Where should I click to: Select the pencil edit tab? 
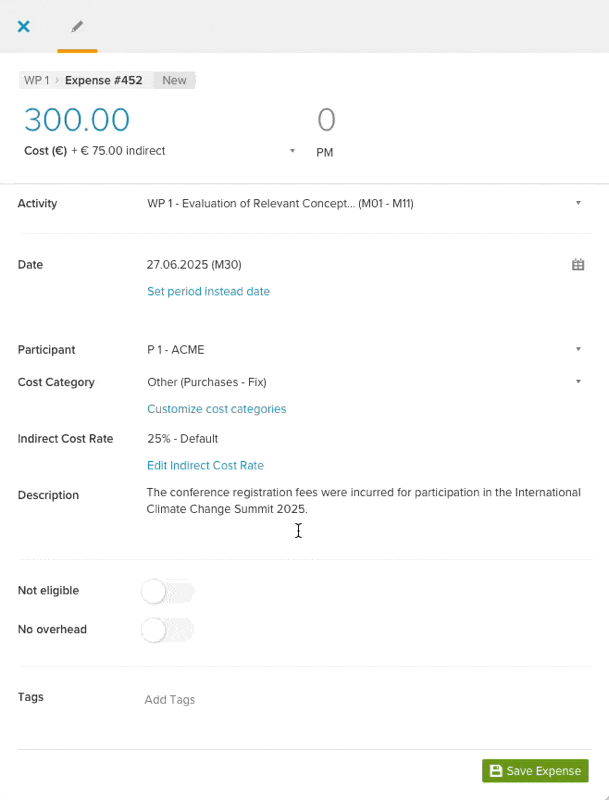point(77,27)
